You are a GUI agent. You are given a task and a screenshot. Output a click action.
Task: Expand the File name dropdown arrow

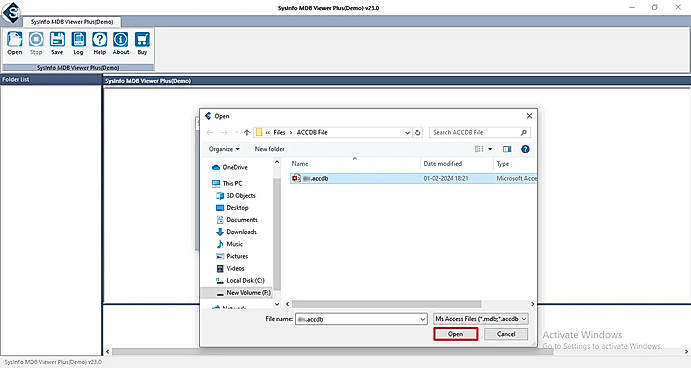423,319
